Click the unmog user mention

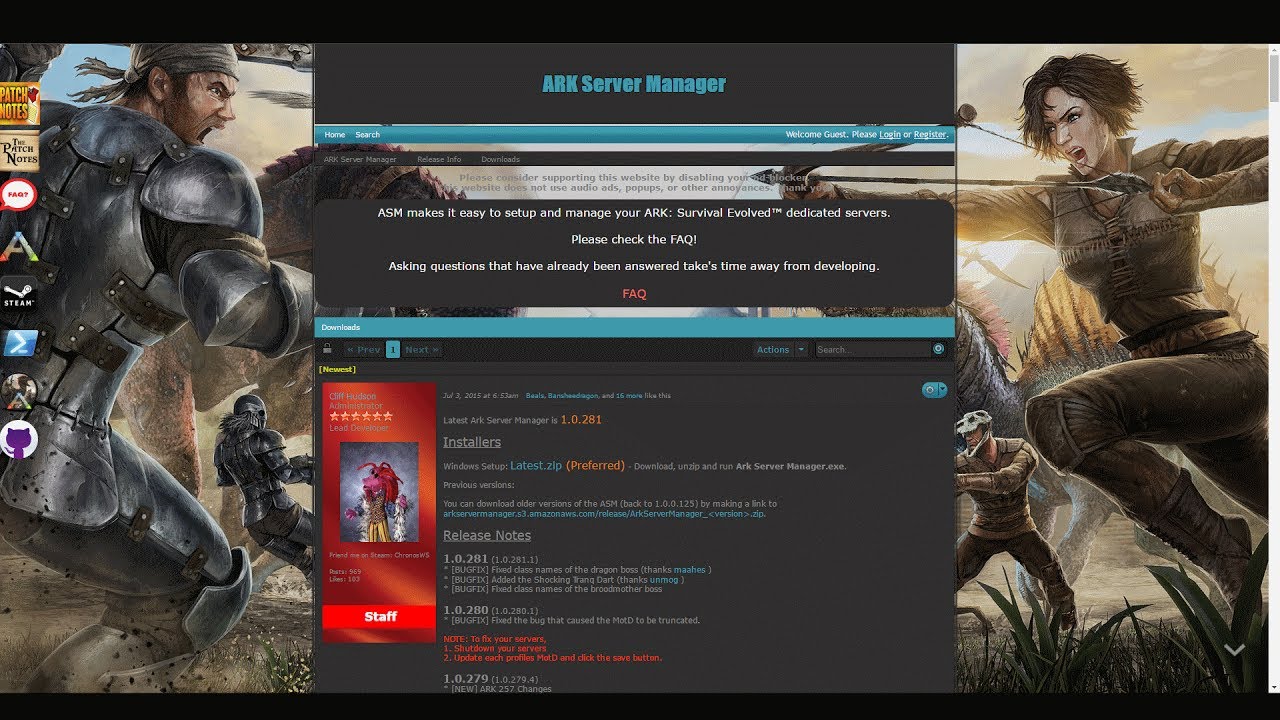pyautogui.click(x=664, y=580)
